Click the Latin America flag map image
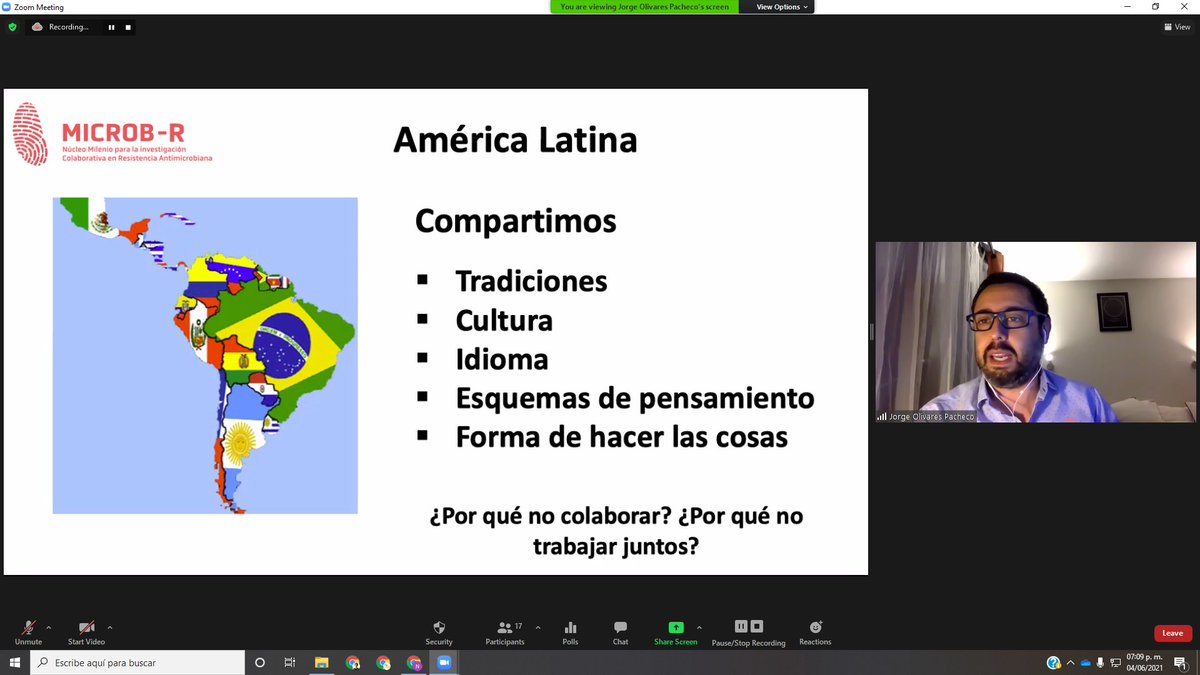Viewport: 1200px width, 675px height. coord(205,355)
